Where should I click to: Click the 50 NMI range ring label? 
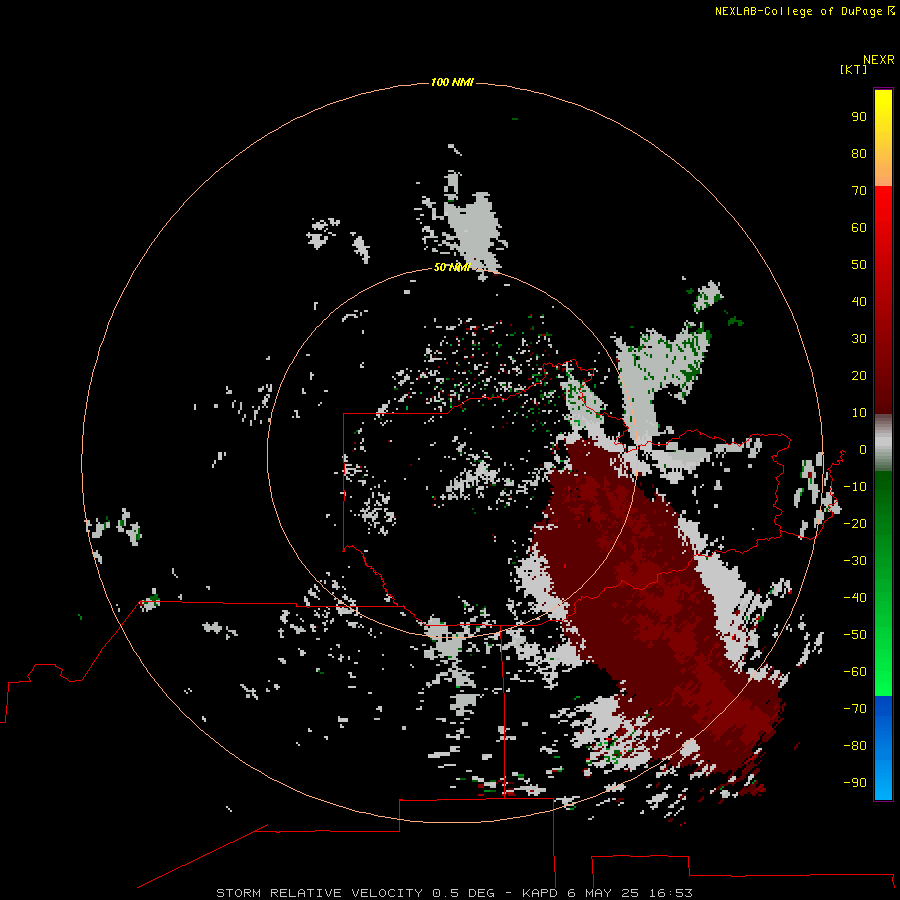[452, 267]
